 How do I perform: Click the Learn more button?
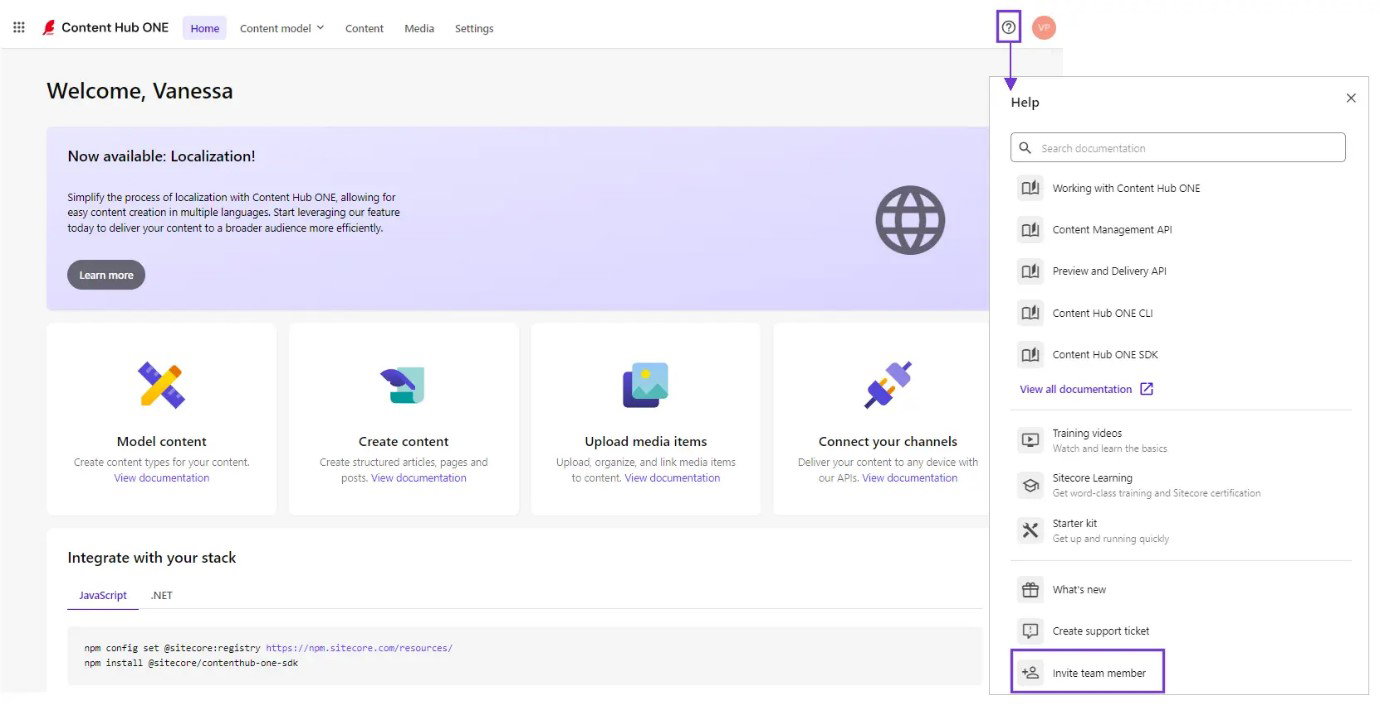[x=106, y=275]
